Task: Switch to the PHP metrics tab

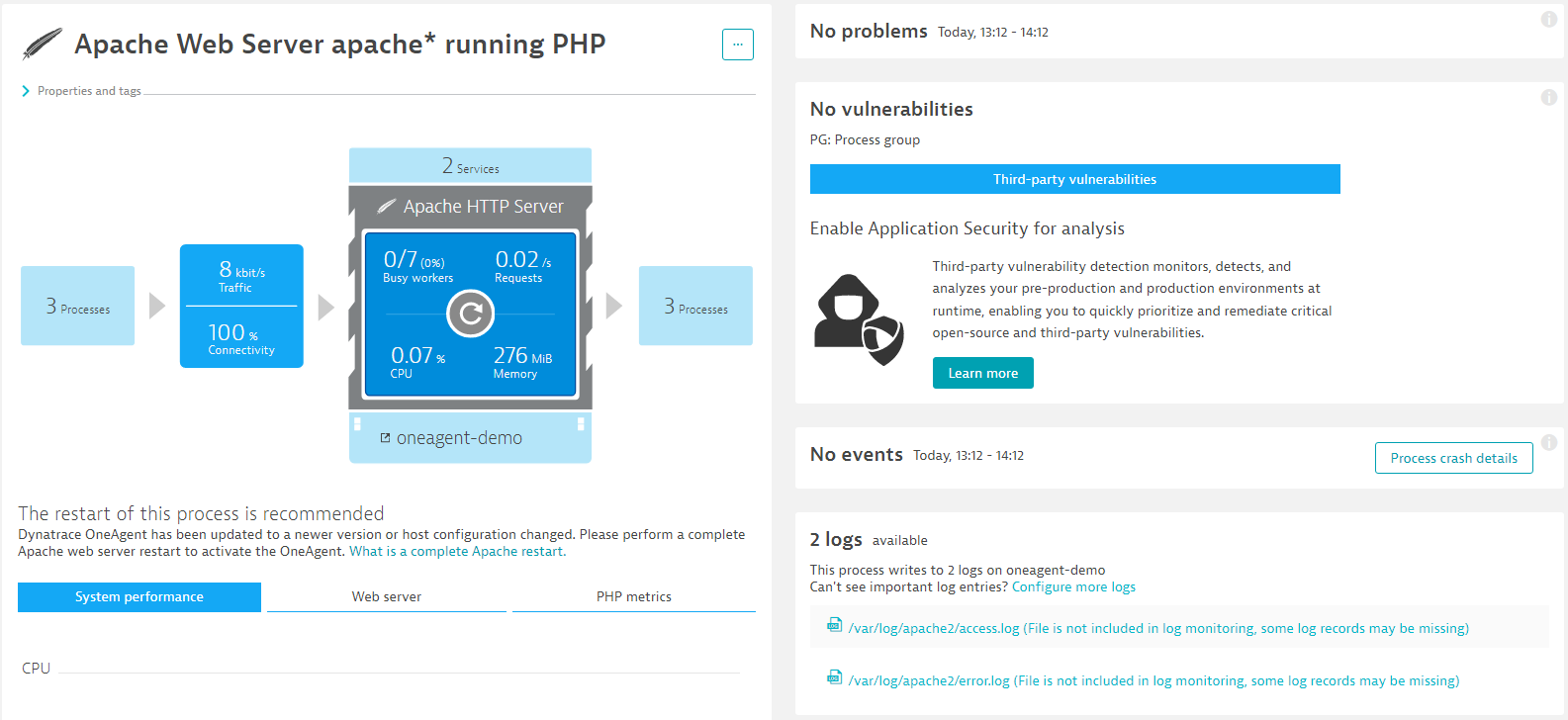Action: pos(634,597)
